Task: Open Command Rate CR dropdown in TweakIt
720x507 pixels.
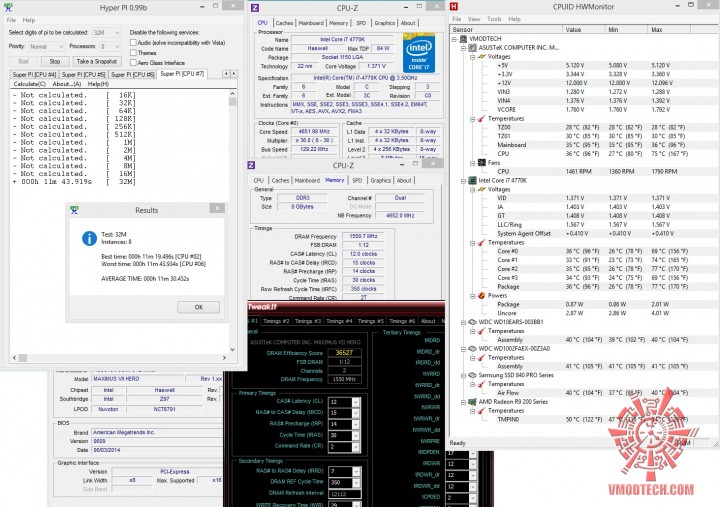Action: tap(355, 447)
